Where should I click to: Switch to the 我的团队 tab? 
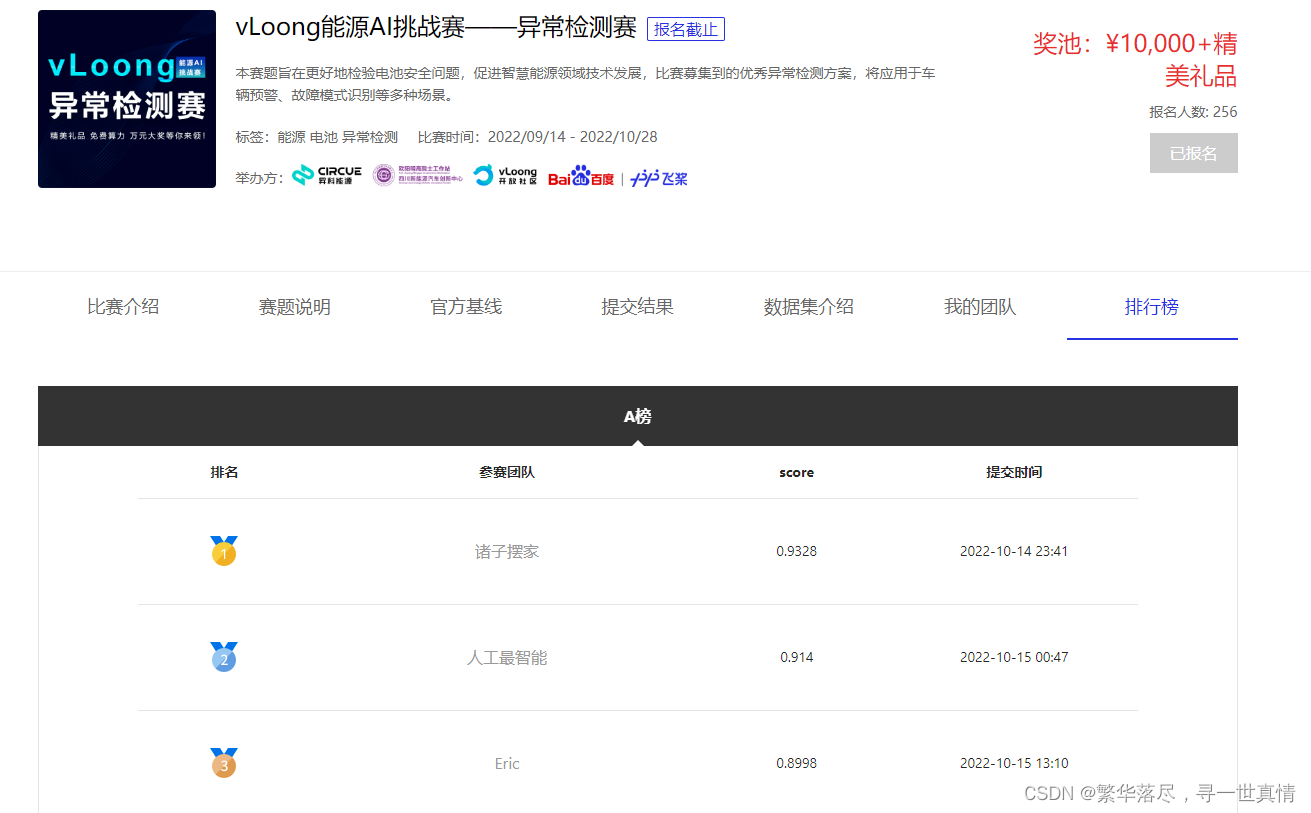click(980, 307)
